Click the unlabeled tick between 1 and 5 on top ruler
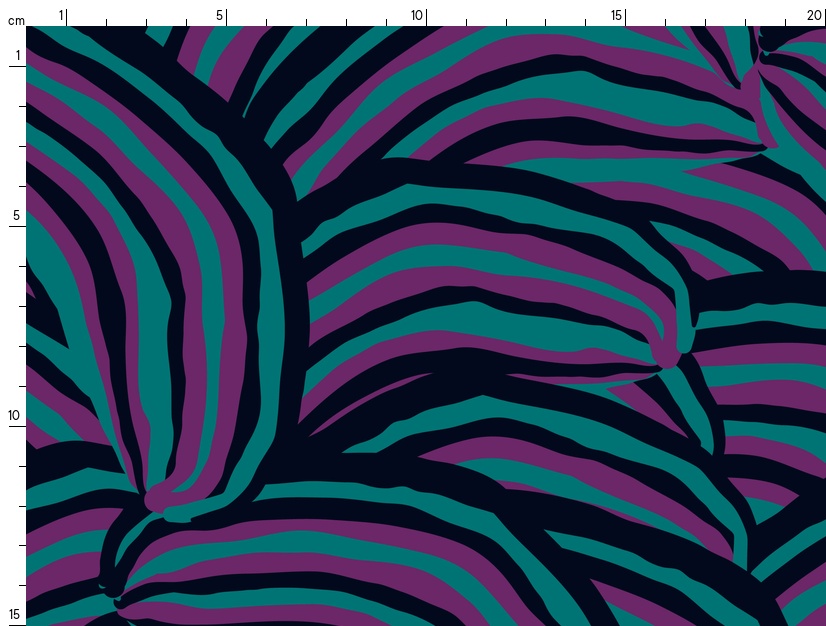This screenshot has width=826, height=626. point(146,22)
